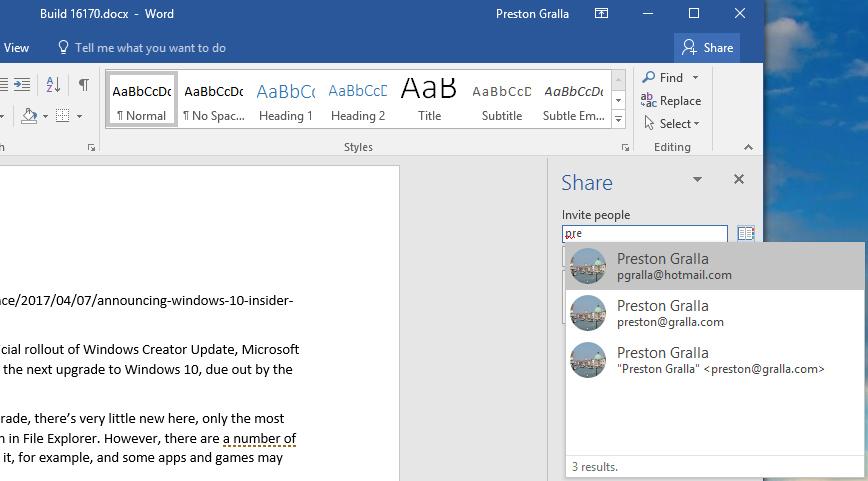Collapse the ribbon with the chevron
Viewport: 868px width, 481px height.
pyautogui.click(x=748, y=147)
